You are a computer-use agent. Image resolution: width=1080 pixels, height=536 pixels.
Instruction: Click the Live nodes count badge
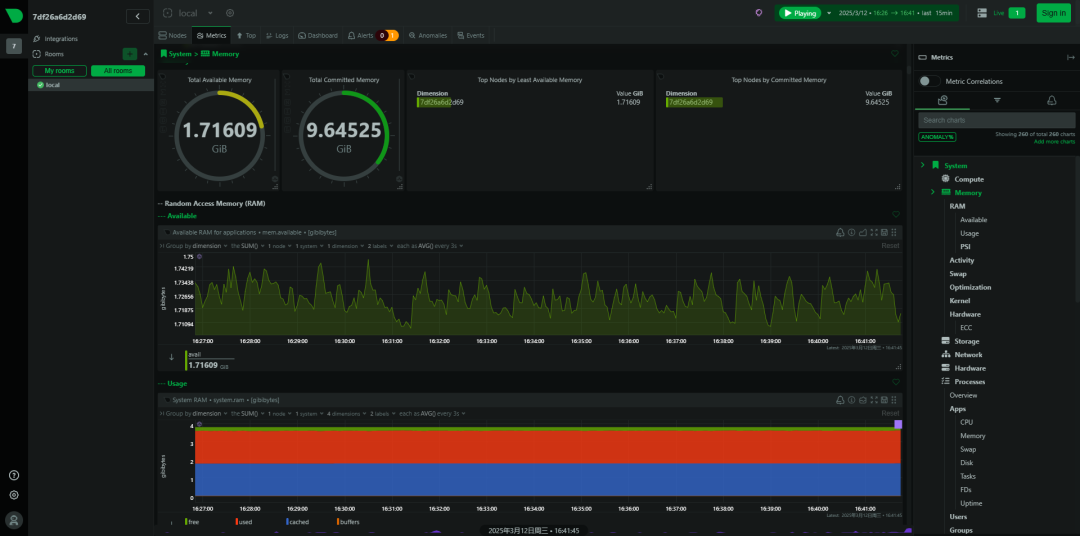[1017, 13]
